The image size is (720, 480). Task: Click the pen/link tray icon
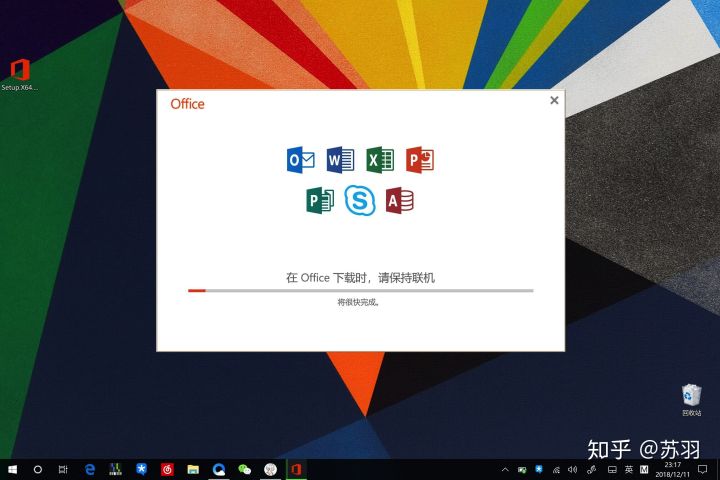click(591, 469)
